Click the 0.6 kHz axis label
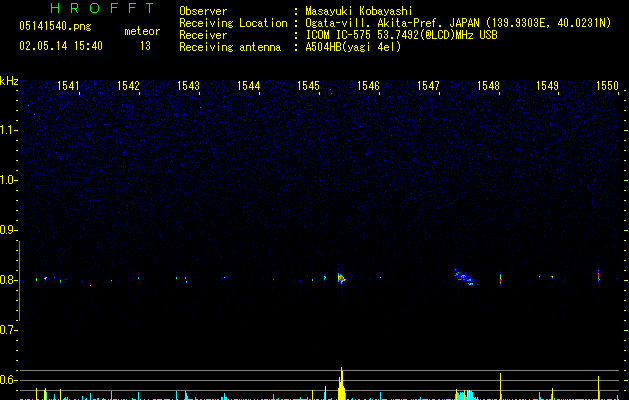Image resolution: width=629 pixels, height=400 pixels. 8,380
